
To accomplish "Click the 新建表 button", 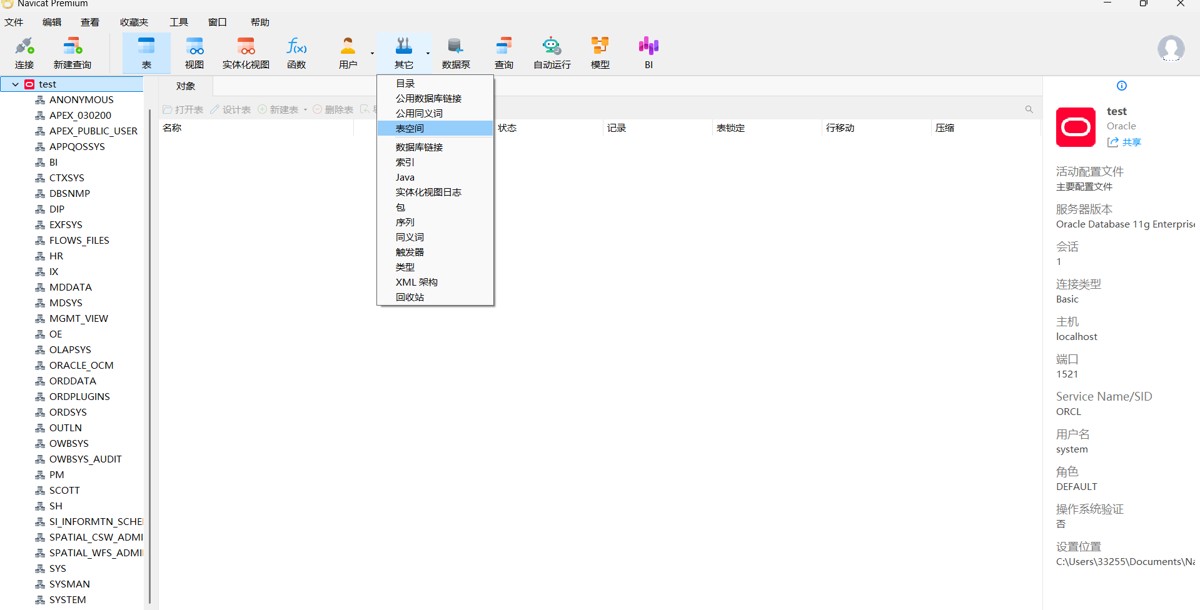I will 278,110.
